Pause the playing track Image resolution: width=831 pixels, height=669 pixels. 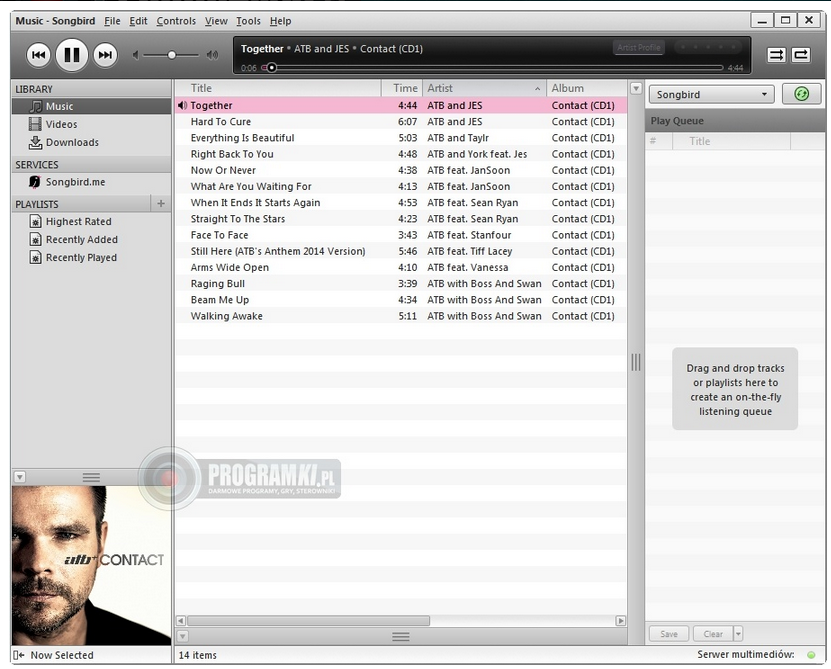[72, 55]
